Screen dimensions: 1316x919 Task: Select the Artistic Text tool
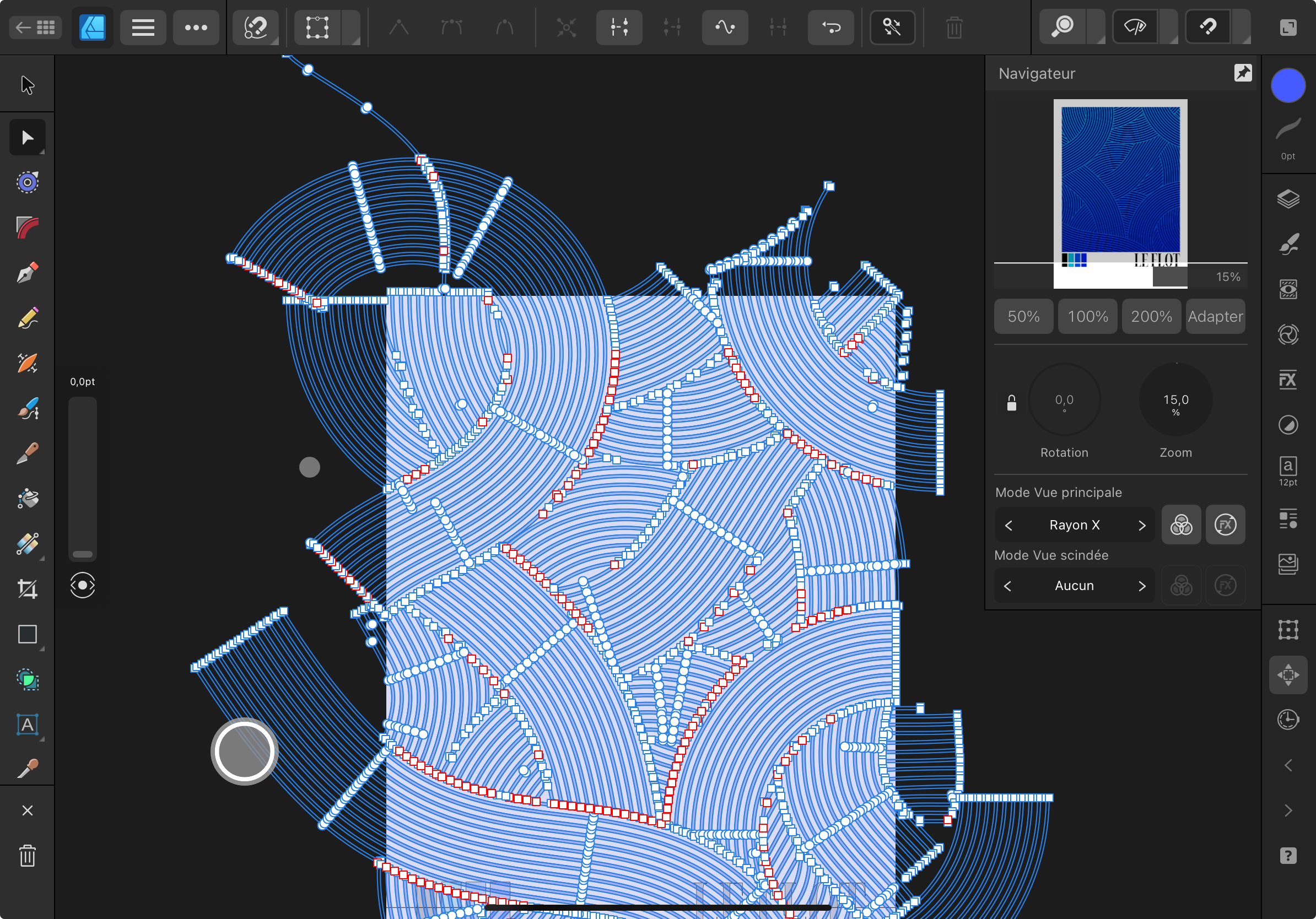(27, 725)
